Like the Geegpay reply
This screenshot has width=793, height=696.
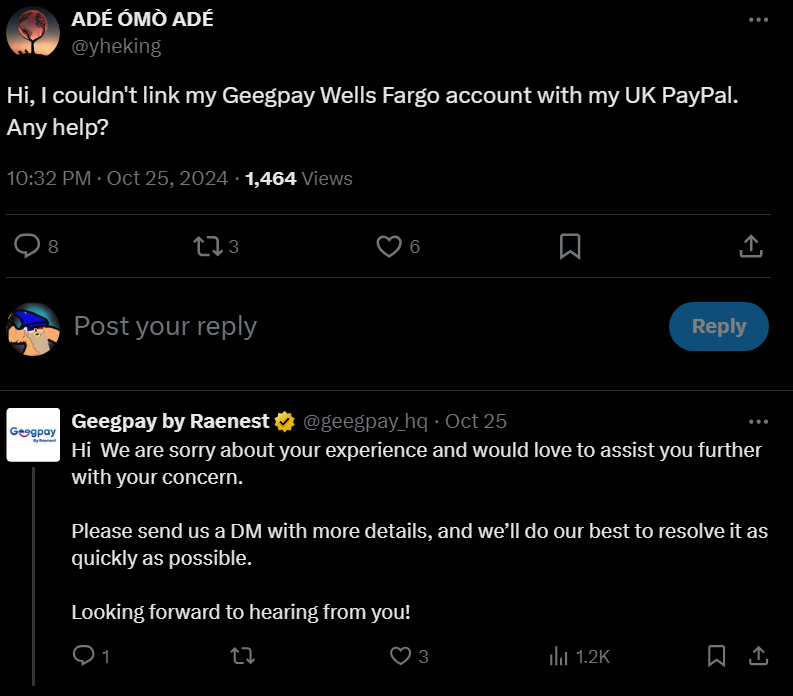pyautogui.click(x=400, y=656)
